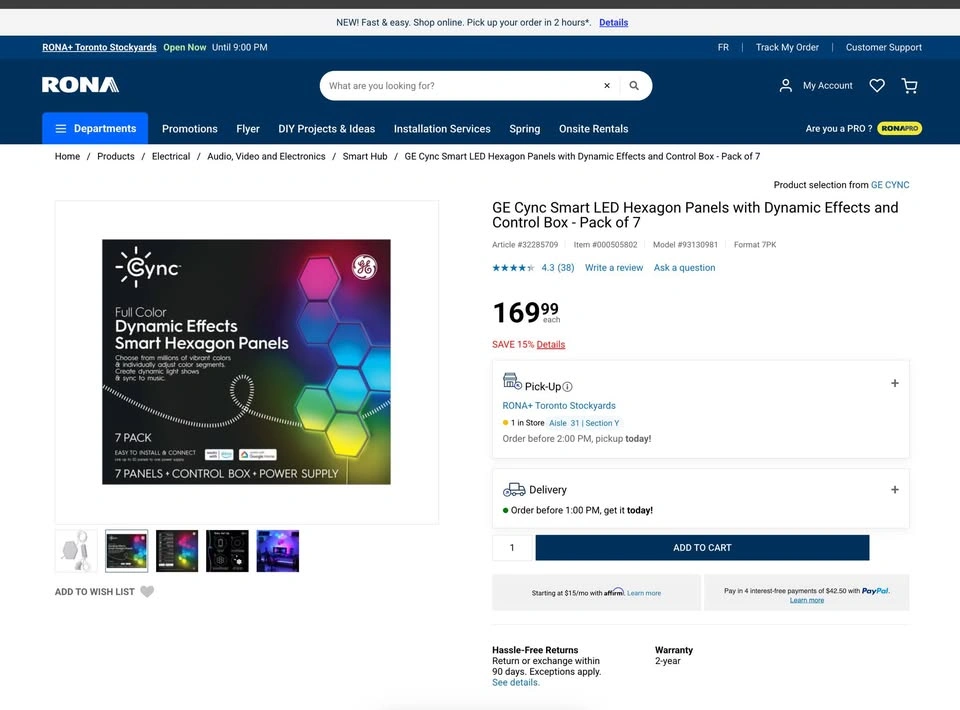Viewport: 960px width, 710px height.
Task: Open Onsite Rentals menu item
Action: [593, 129]
